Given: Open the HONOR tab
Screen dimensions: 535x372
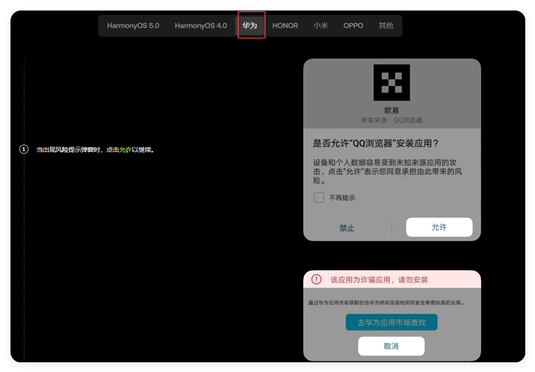Looking at the screenshot, I should 285,26.
